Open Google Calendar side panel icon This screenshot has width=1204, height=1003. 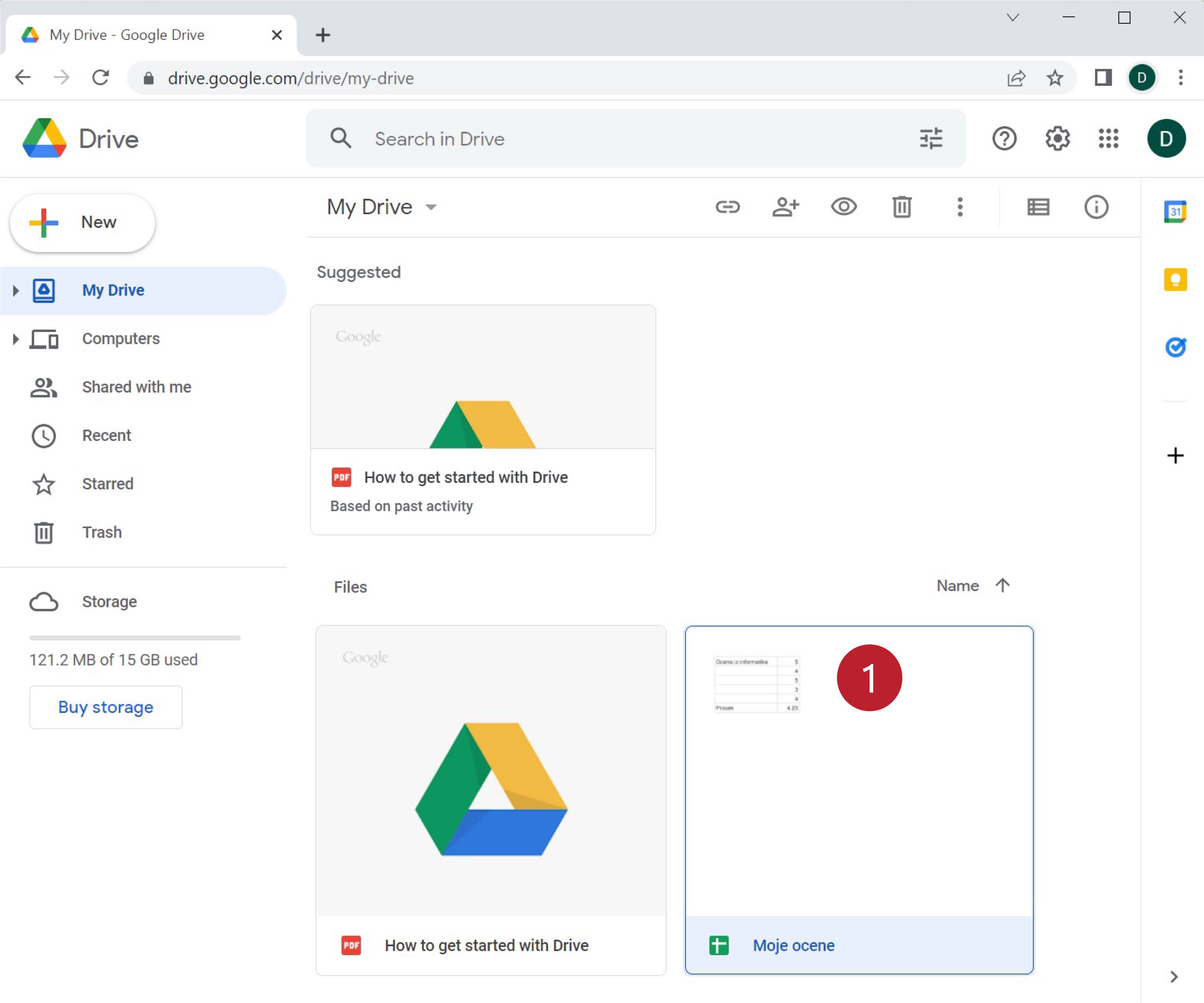1175,212
